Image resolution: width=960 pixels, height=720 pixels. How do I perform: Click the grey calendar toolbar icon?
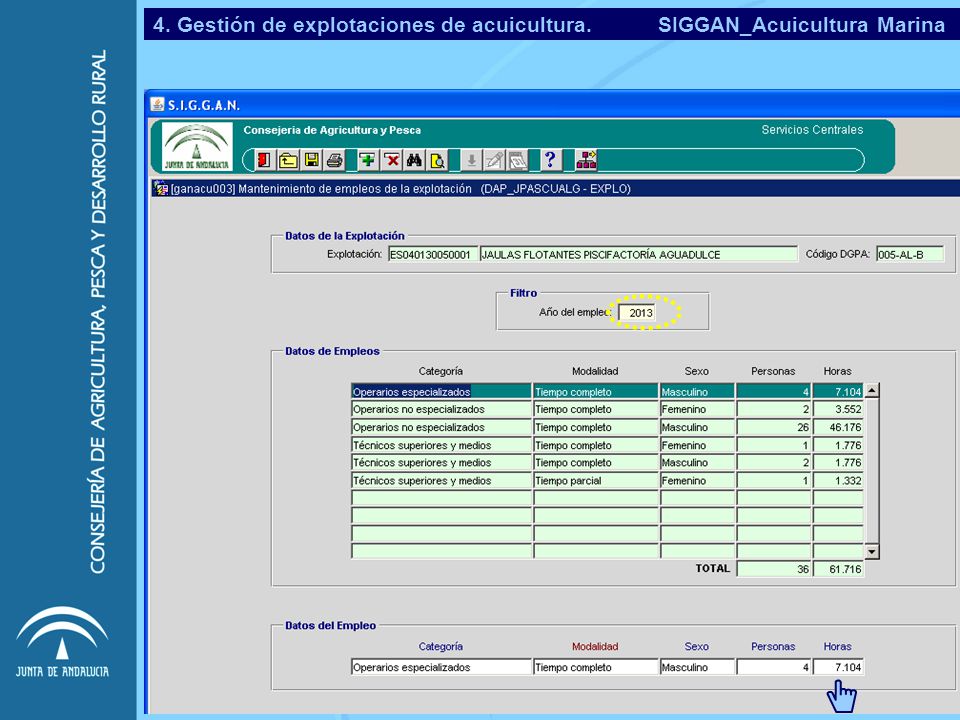pyautogui.click(x=517, y=160)
